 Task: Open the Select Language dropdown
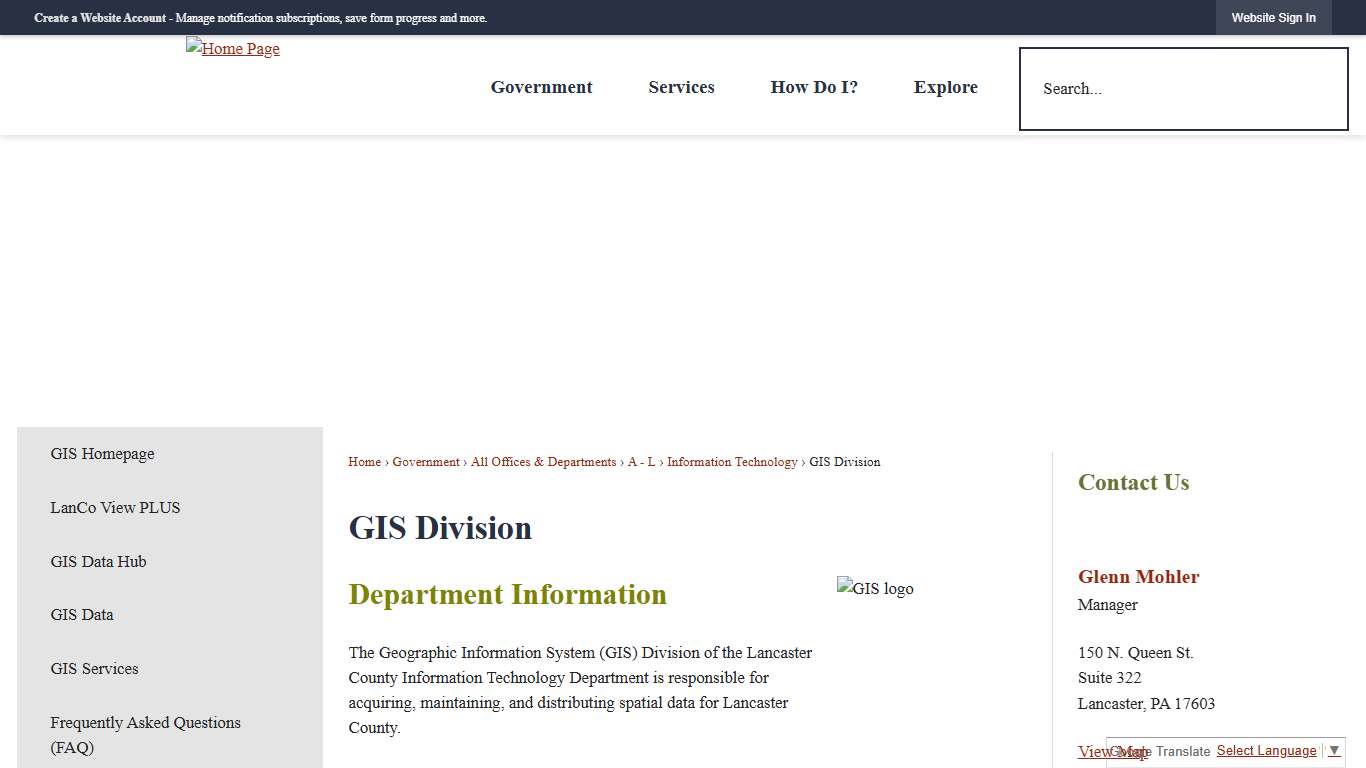1266,750
